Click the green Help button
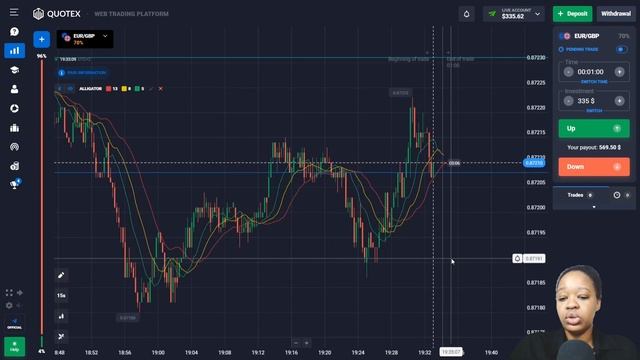This screenshot has width=640, height=360. pos(14,346)
